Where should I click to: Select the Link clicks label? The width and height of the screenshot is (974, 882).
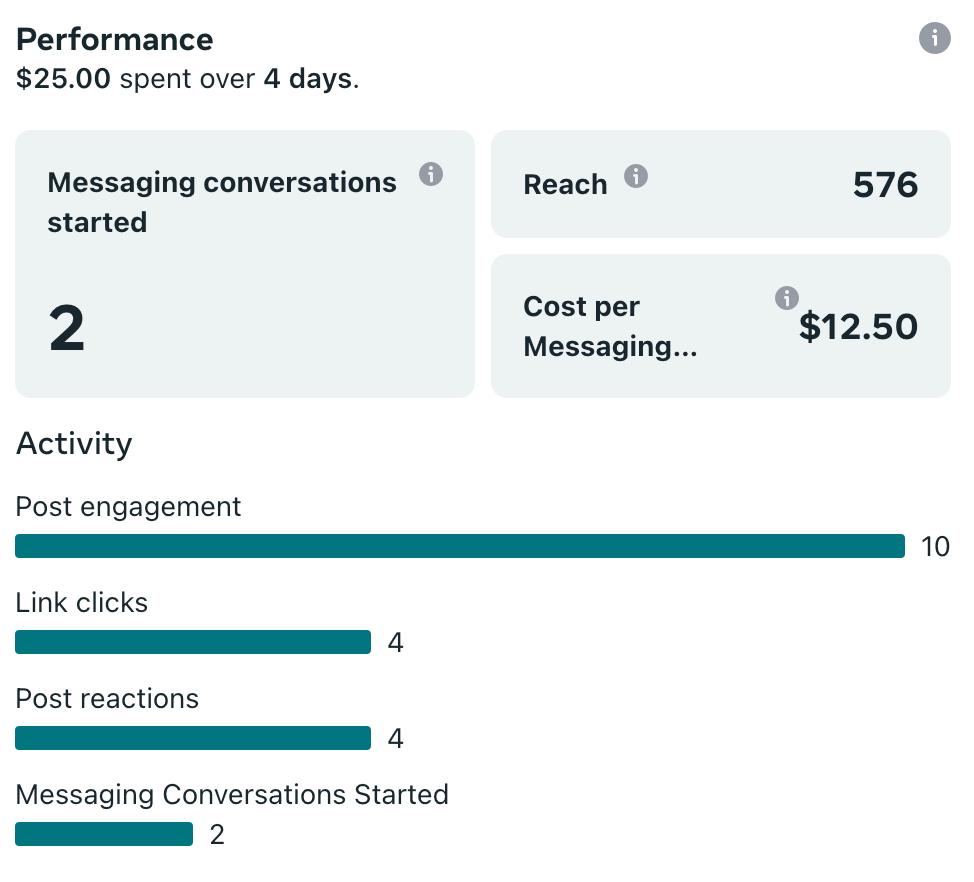click(81, 603)
